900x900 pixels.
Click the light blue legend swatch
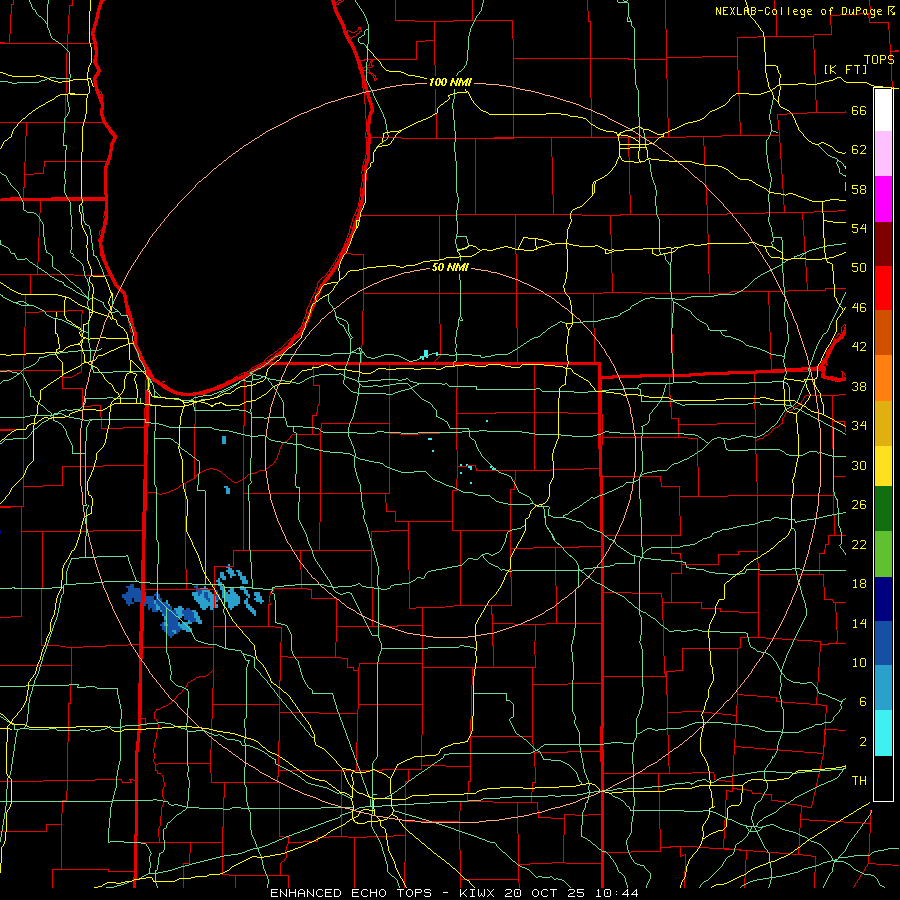click(883, 688)
